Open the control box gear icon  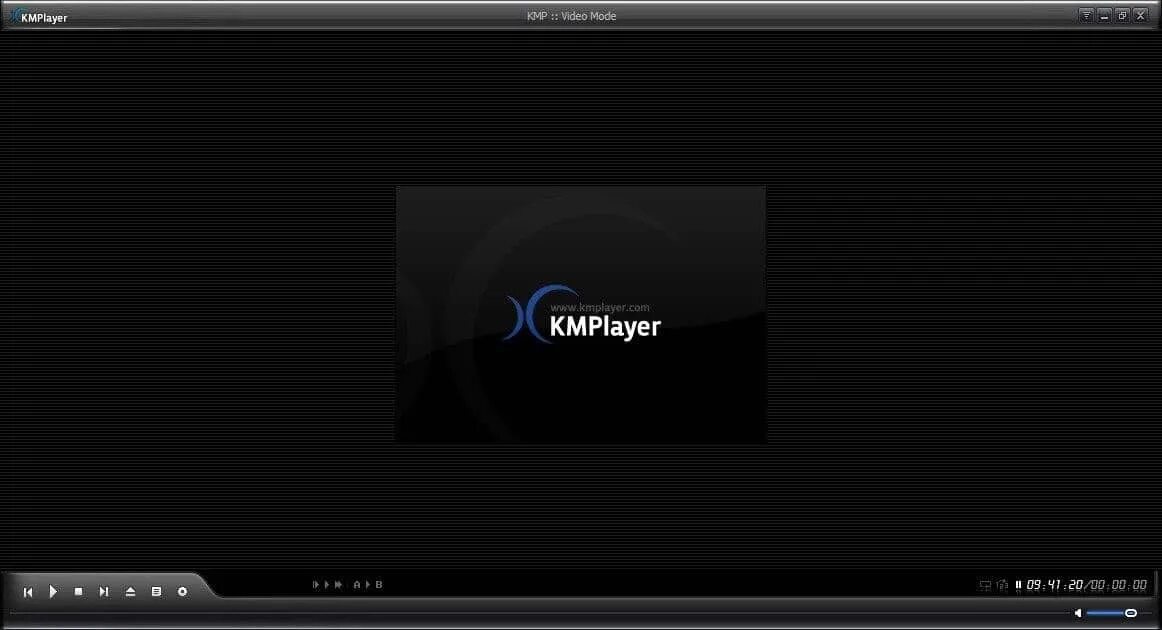182,591
